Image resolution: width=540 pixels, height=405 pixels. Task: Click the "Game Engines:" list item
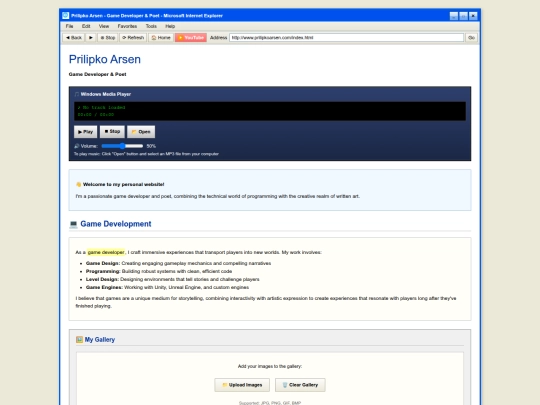[x=167, y=287]
